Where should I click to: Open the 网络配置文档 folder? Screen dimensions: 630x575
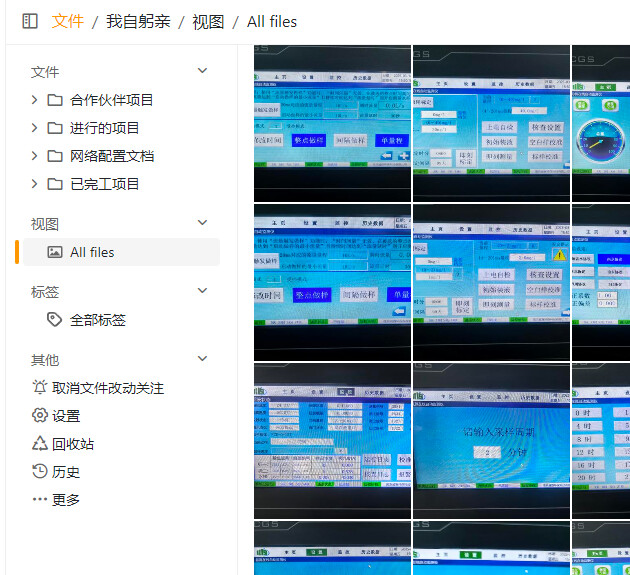click(112, 156)
